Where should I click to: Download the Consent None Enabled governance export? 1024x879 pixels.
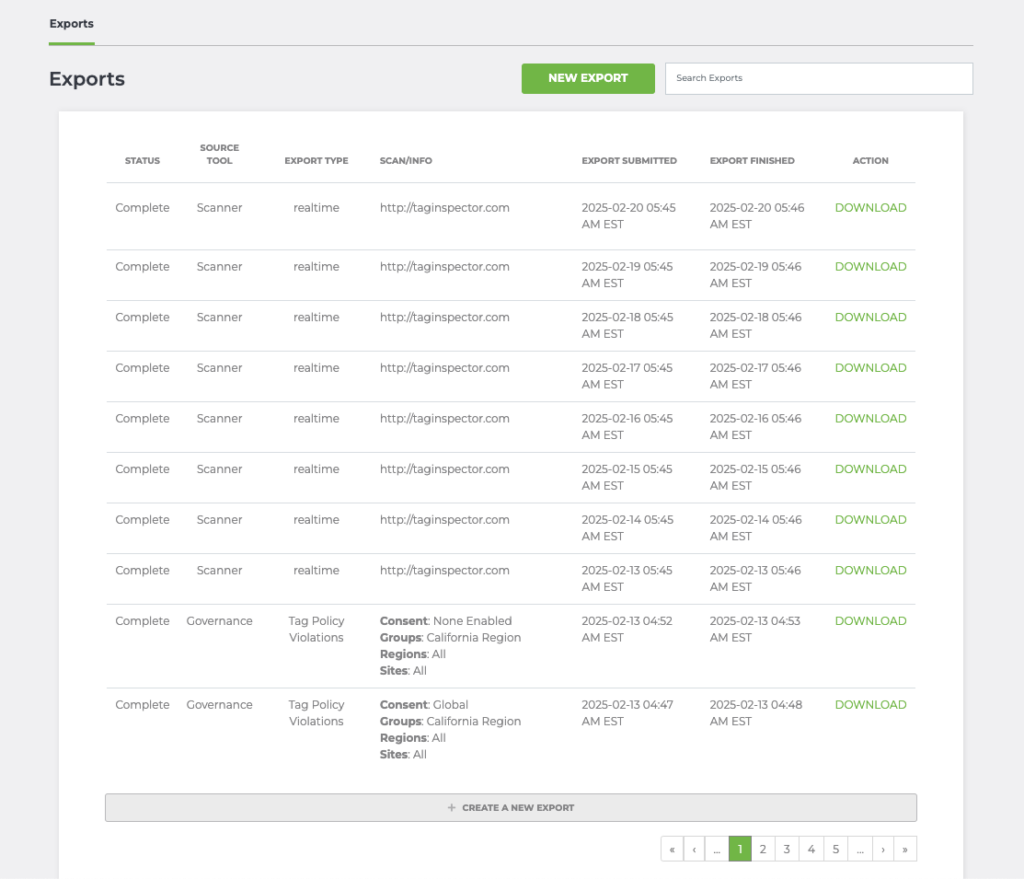[x=870, y=621]
